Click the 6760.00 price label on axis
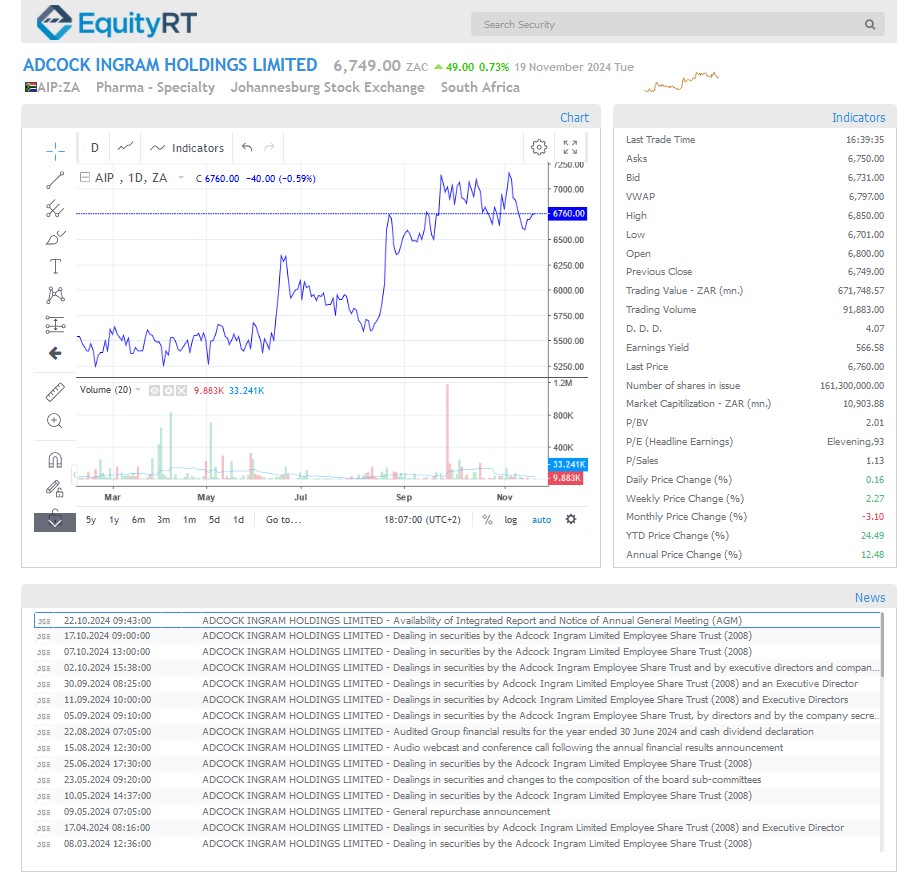 coord(568,214)
